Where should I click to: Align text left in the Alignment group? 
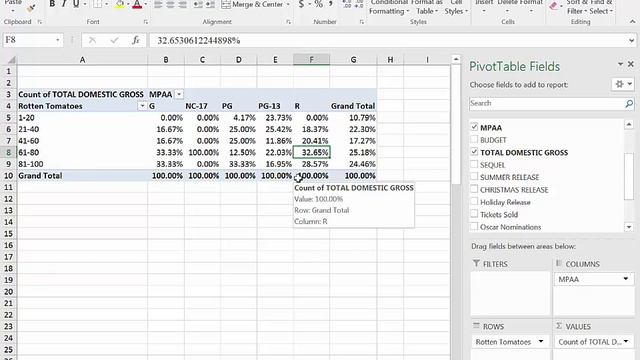tap(158, 4)
